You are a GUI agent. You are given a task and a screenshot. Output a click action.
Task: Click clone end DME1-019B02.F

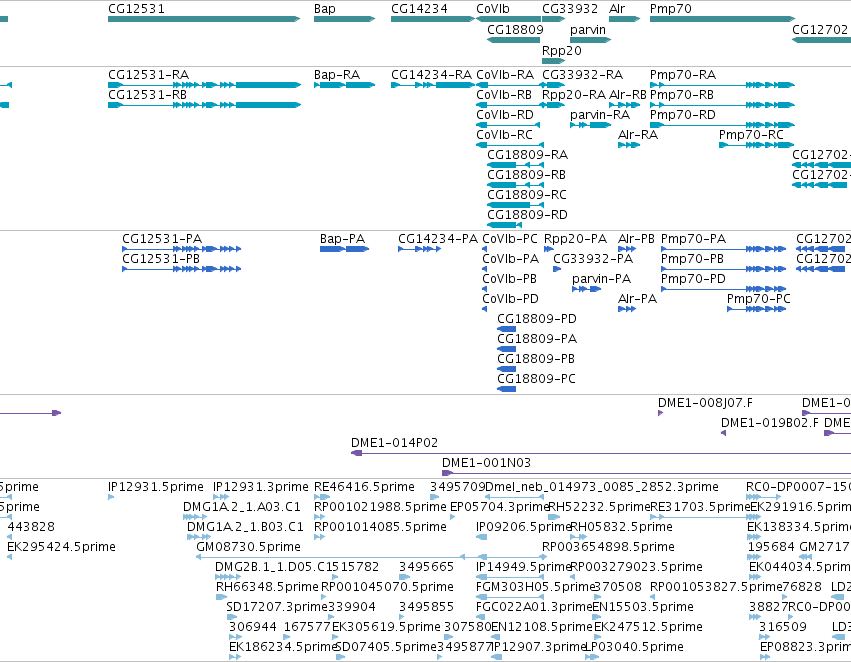(x=723, y=433)
